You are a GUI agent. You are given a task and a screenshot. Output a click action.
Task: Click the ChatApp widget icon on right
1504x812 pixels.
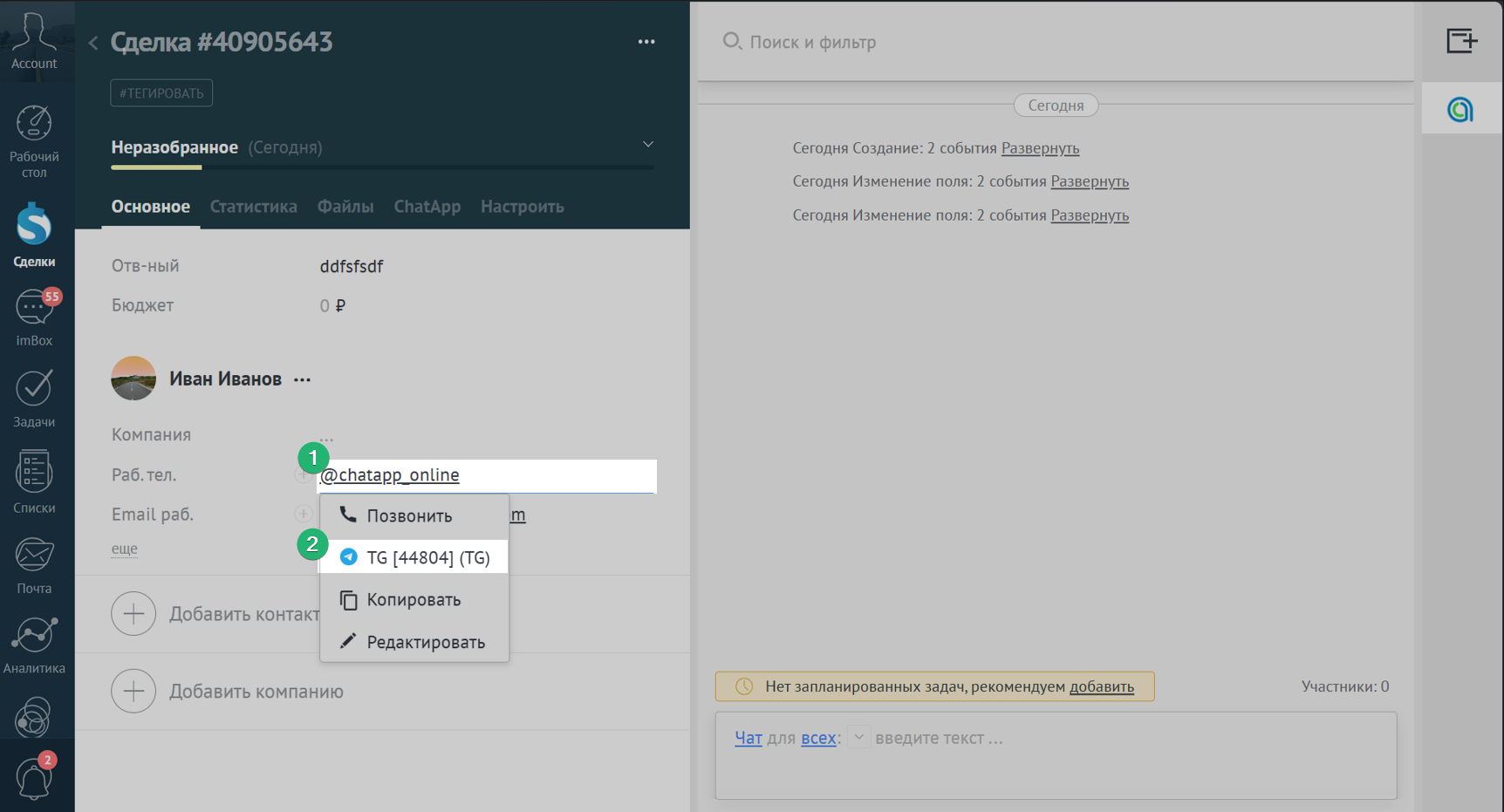pyautogui.click(x=1460, y=110)
